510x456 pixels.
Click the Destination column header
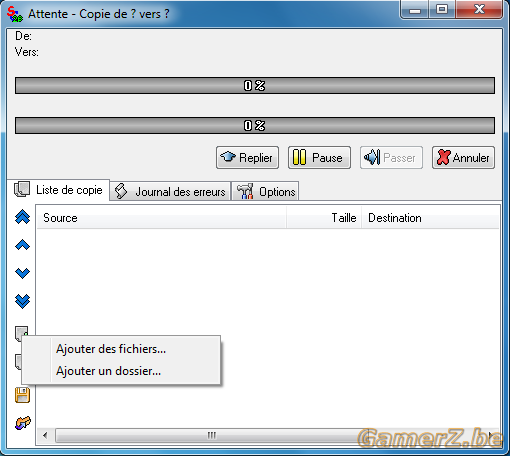click(x=430, y=218)
